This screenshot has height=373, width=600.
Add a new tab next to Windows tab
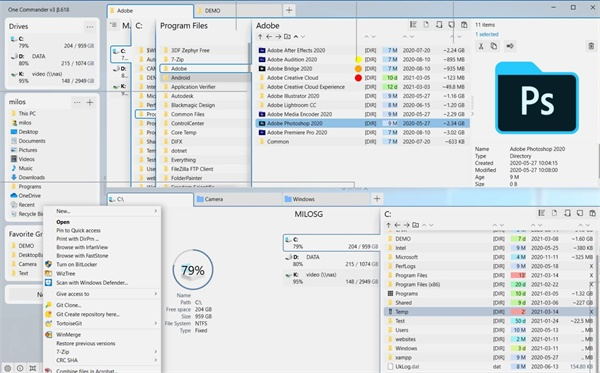pos(377,199)
